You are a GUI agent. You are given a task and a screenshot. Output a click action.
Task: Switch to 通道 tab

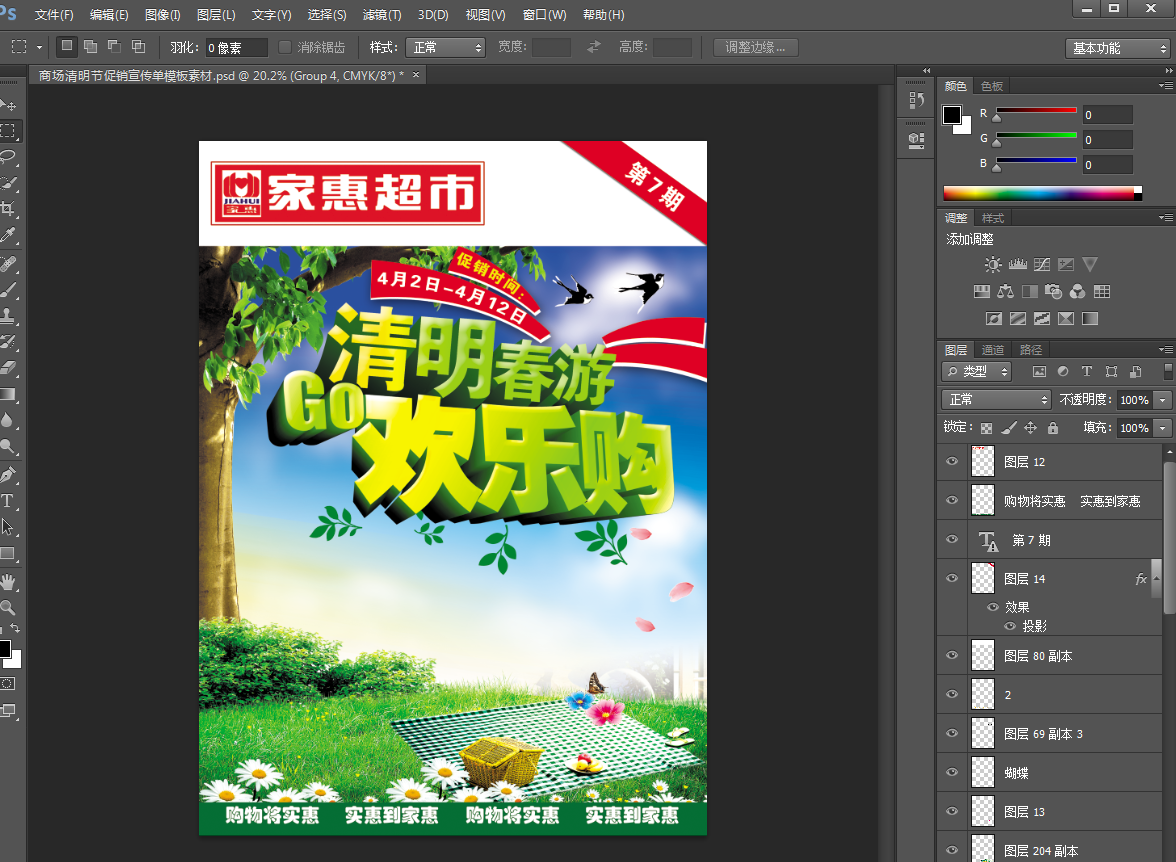click(993, 350)
